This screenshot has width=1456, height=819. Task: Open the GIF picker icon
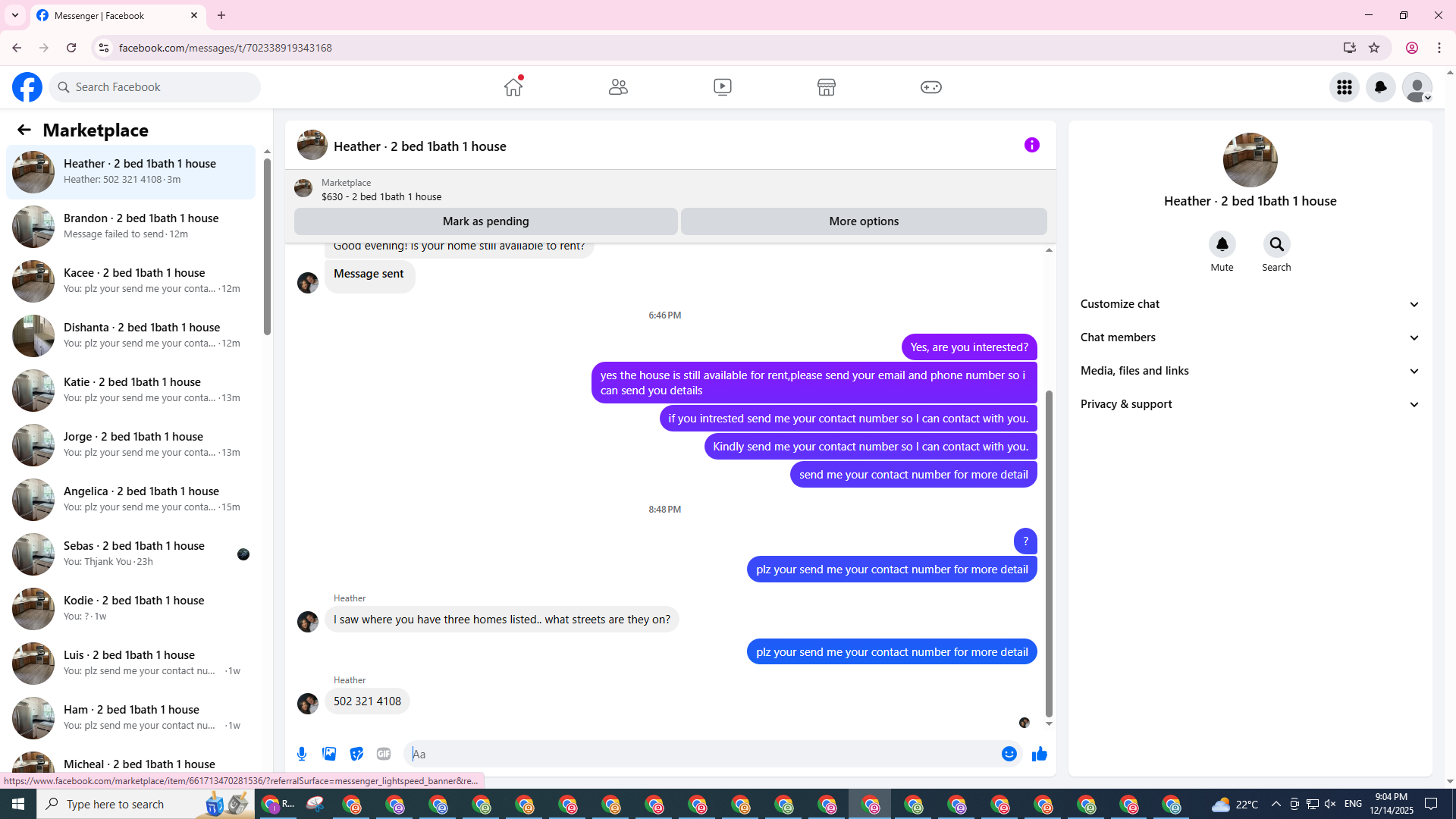[384, 754]
